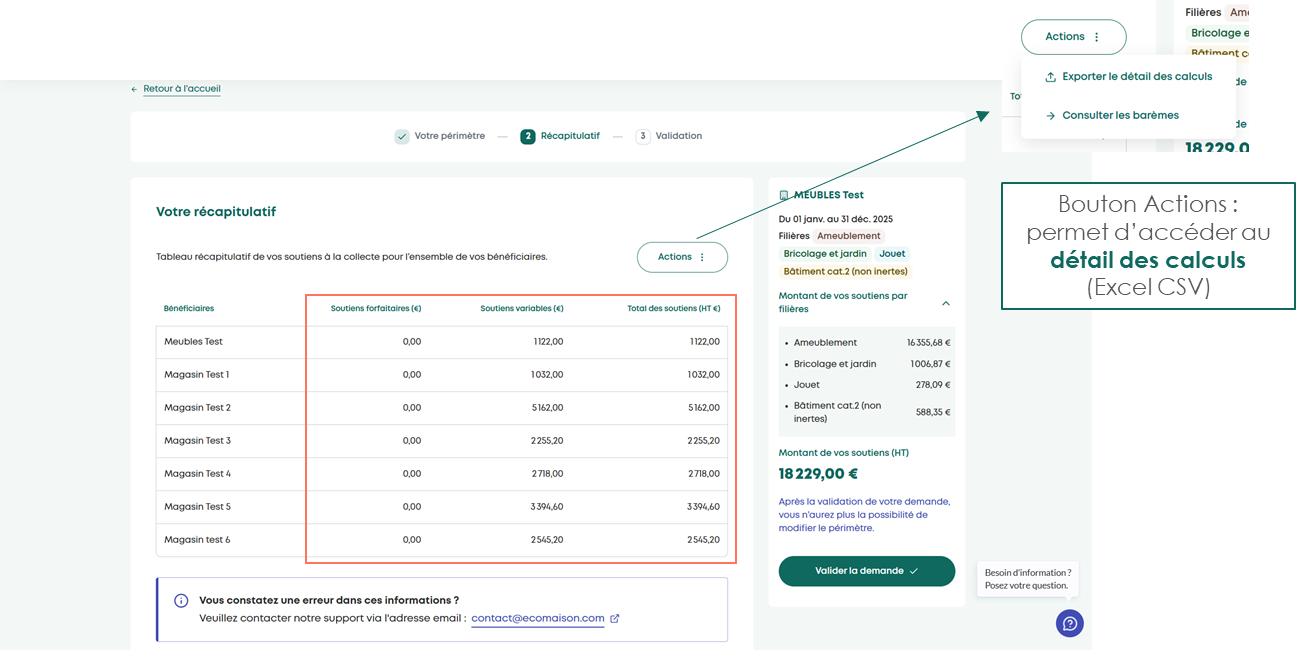
Task: Go to the Votre périmètre step
Action: point(450,136)
